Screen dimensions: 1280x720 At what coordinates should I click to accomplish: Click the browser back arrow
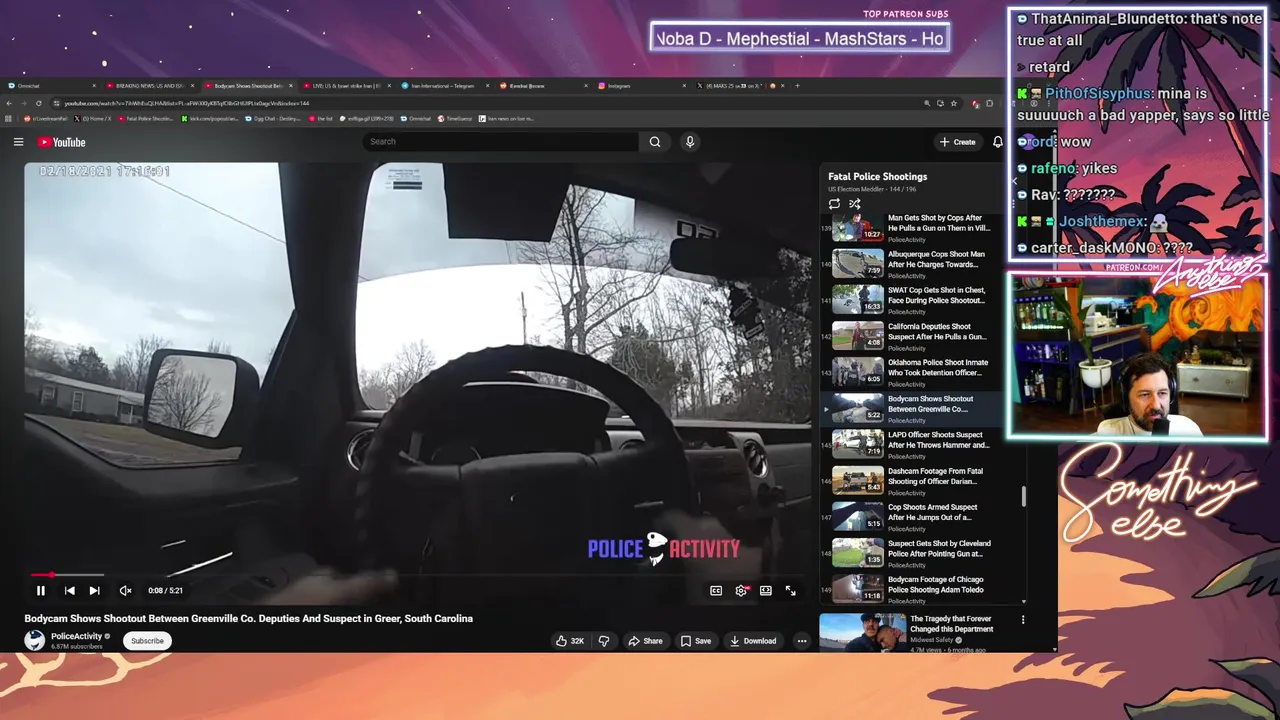(10, 103)
